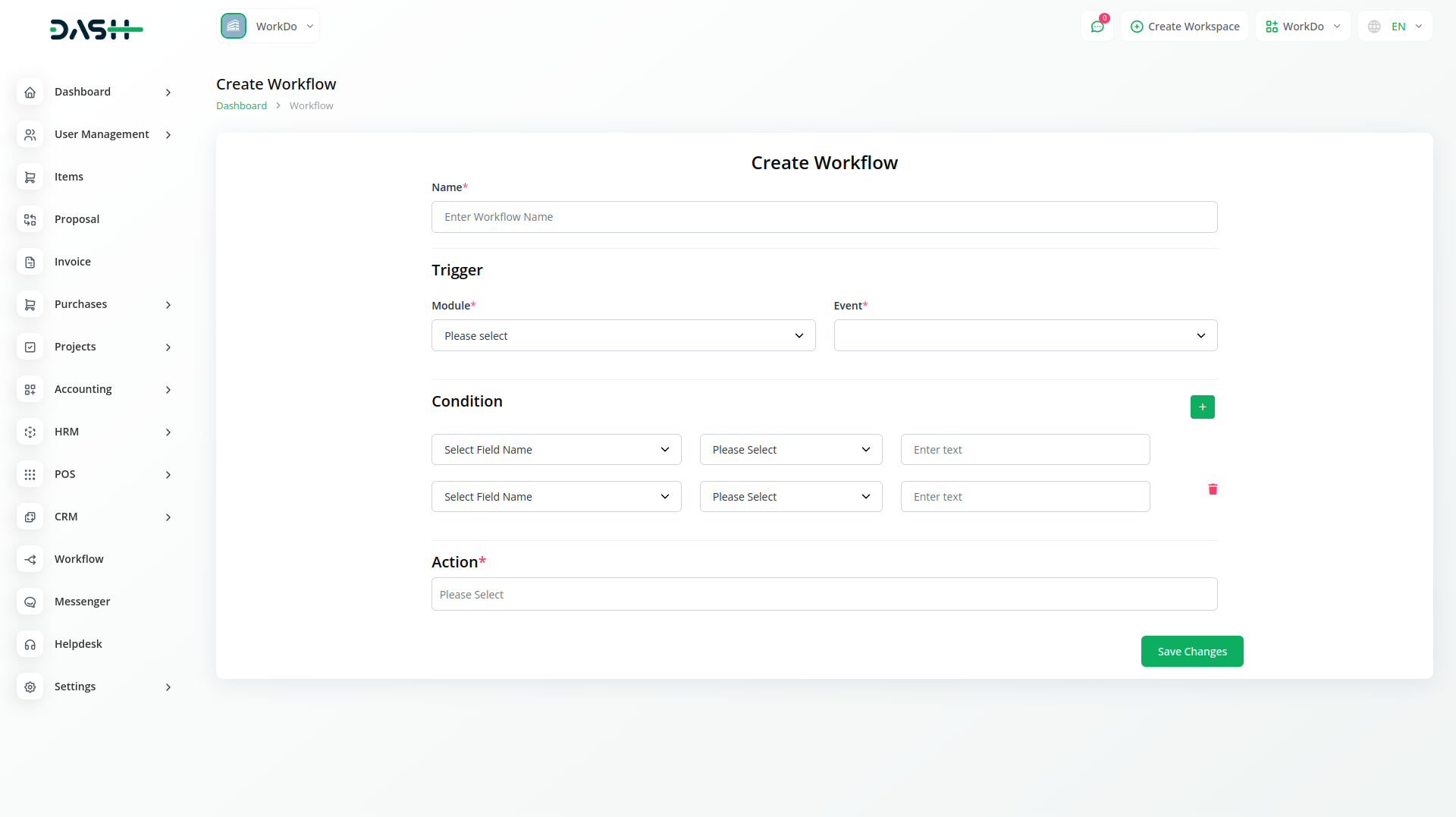This screenshot has width=1456, height=817.
Task: Open the WorkDo workspace switcher dropdown
Action: tap(268, 26)
